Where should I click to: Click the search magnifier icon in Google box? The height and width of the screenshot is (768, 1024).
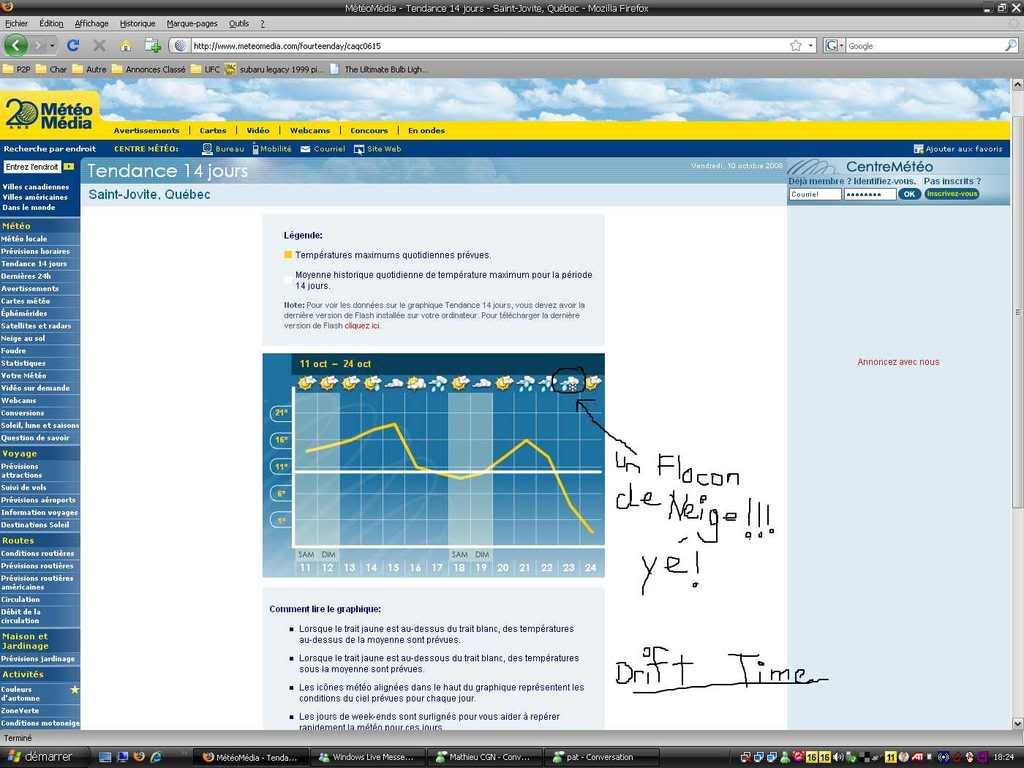1010,46
